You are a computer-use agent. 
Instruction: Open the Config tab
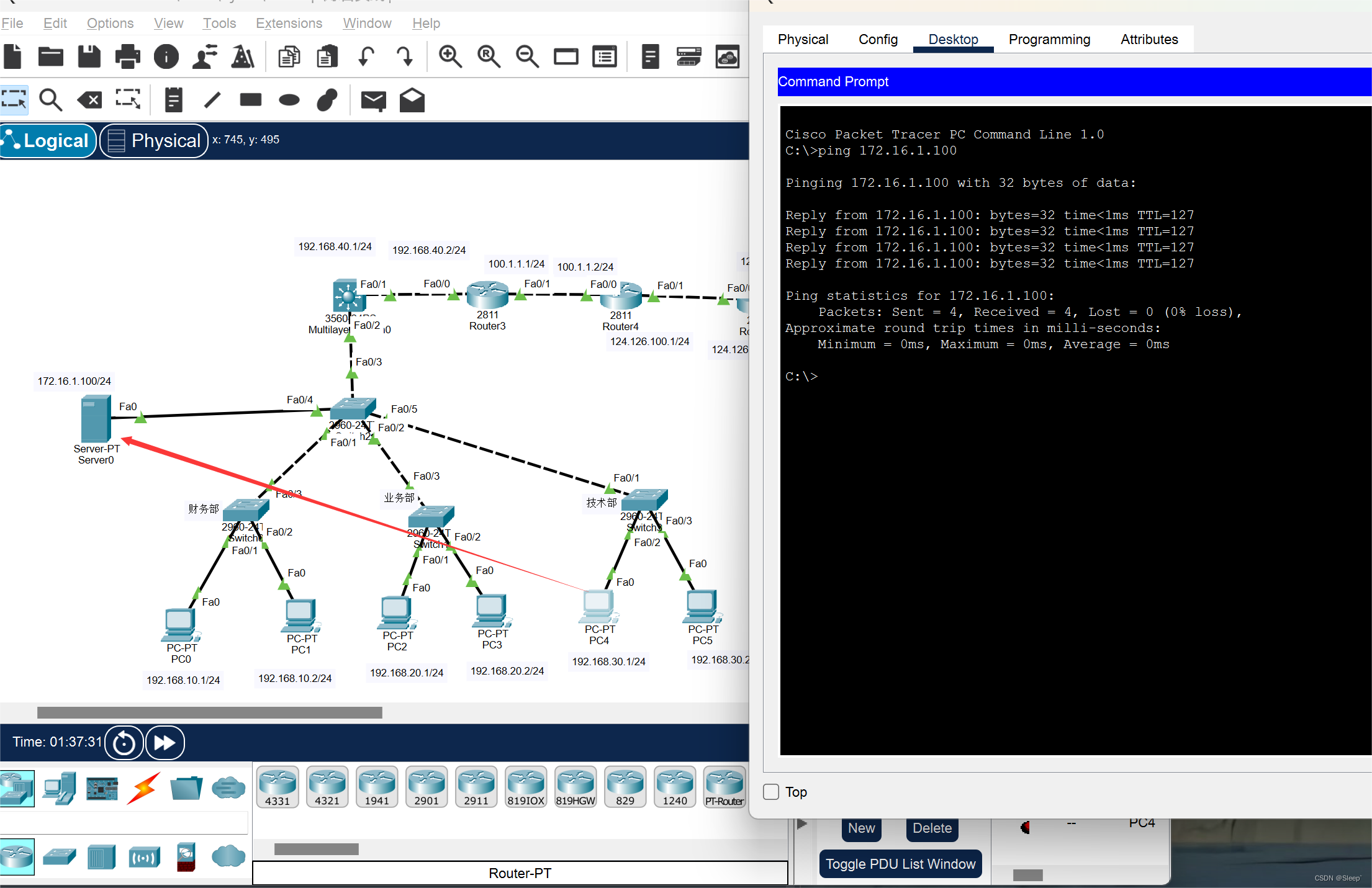coord(878,39)
